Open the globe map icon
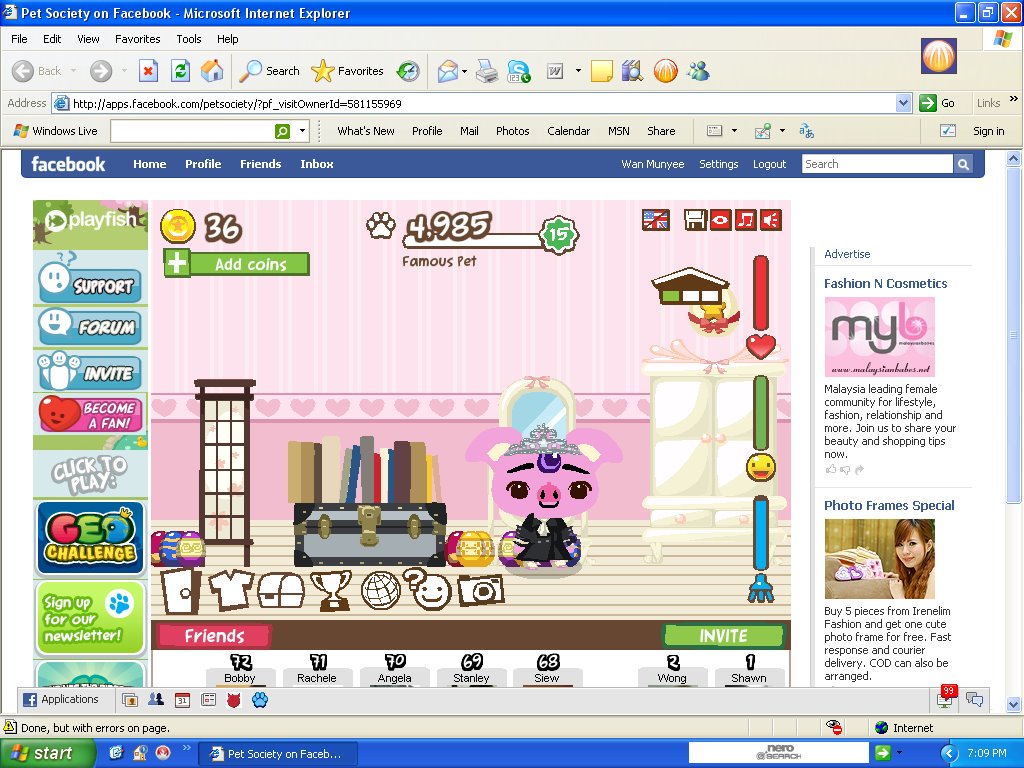This screenshot has height=768, width=1024. tap(381, 590)
